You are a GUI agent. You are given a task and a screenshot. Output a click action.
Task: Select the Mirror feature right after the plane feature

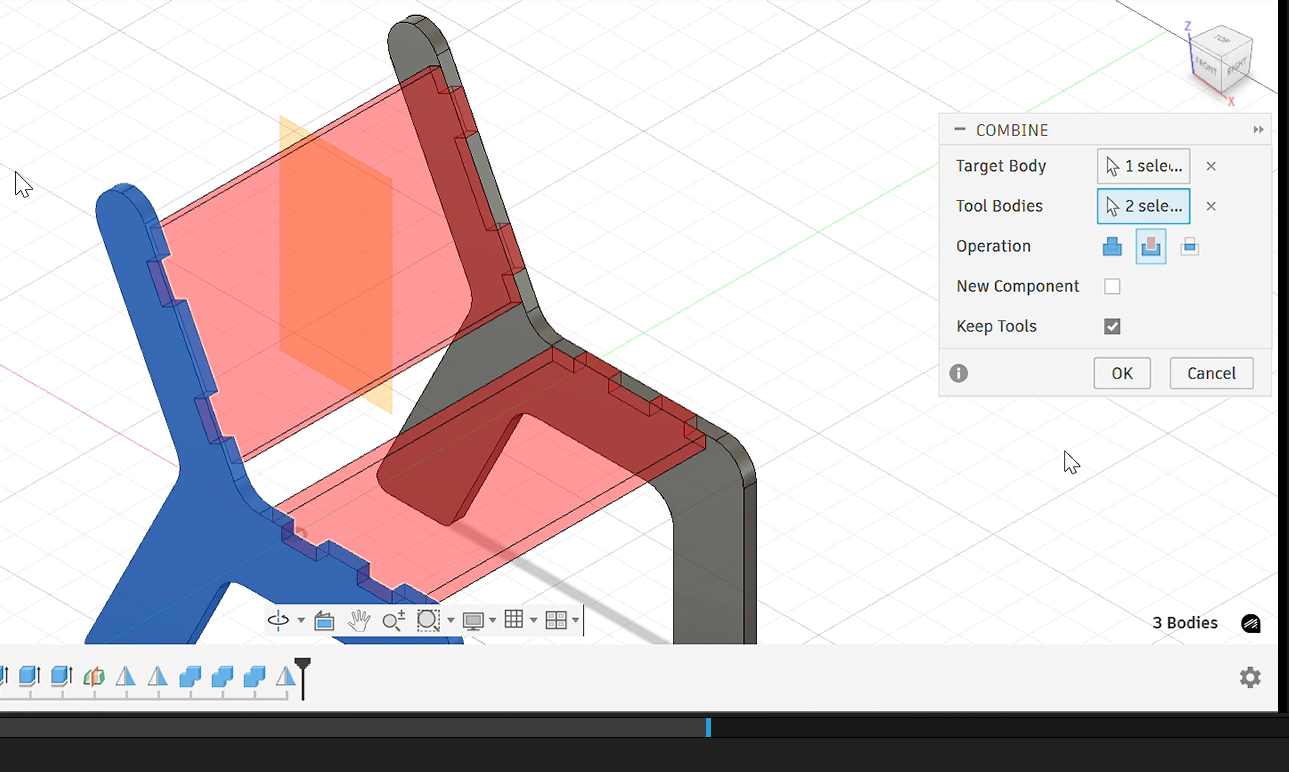click(126, 677)
